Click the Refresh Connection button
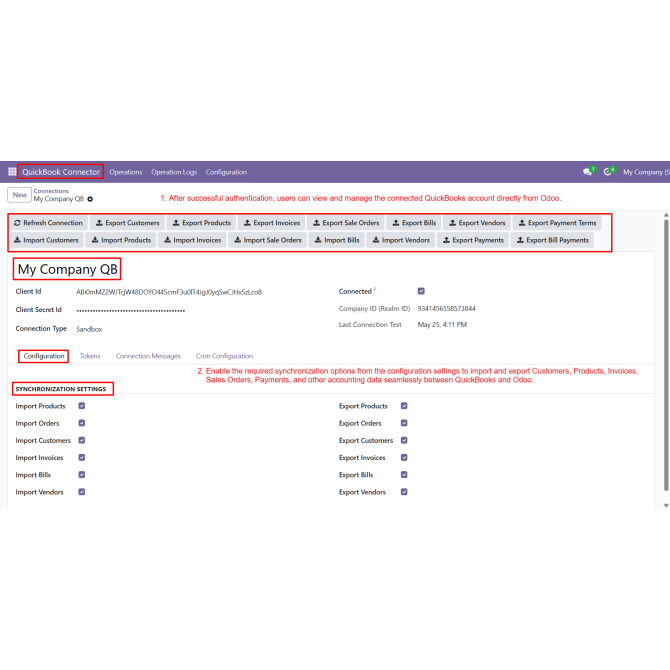The image size is (670, 670). point(48,223)
